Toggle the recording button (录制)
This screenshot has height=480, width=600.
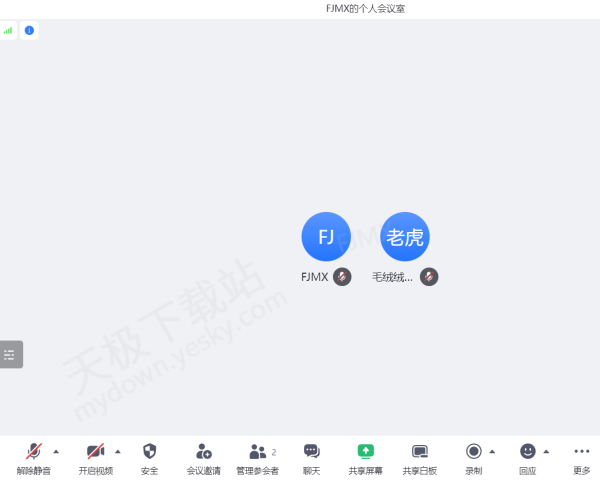(x=474, y=451)
